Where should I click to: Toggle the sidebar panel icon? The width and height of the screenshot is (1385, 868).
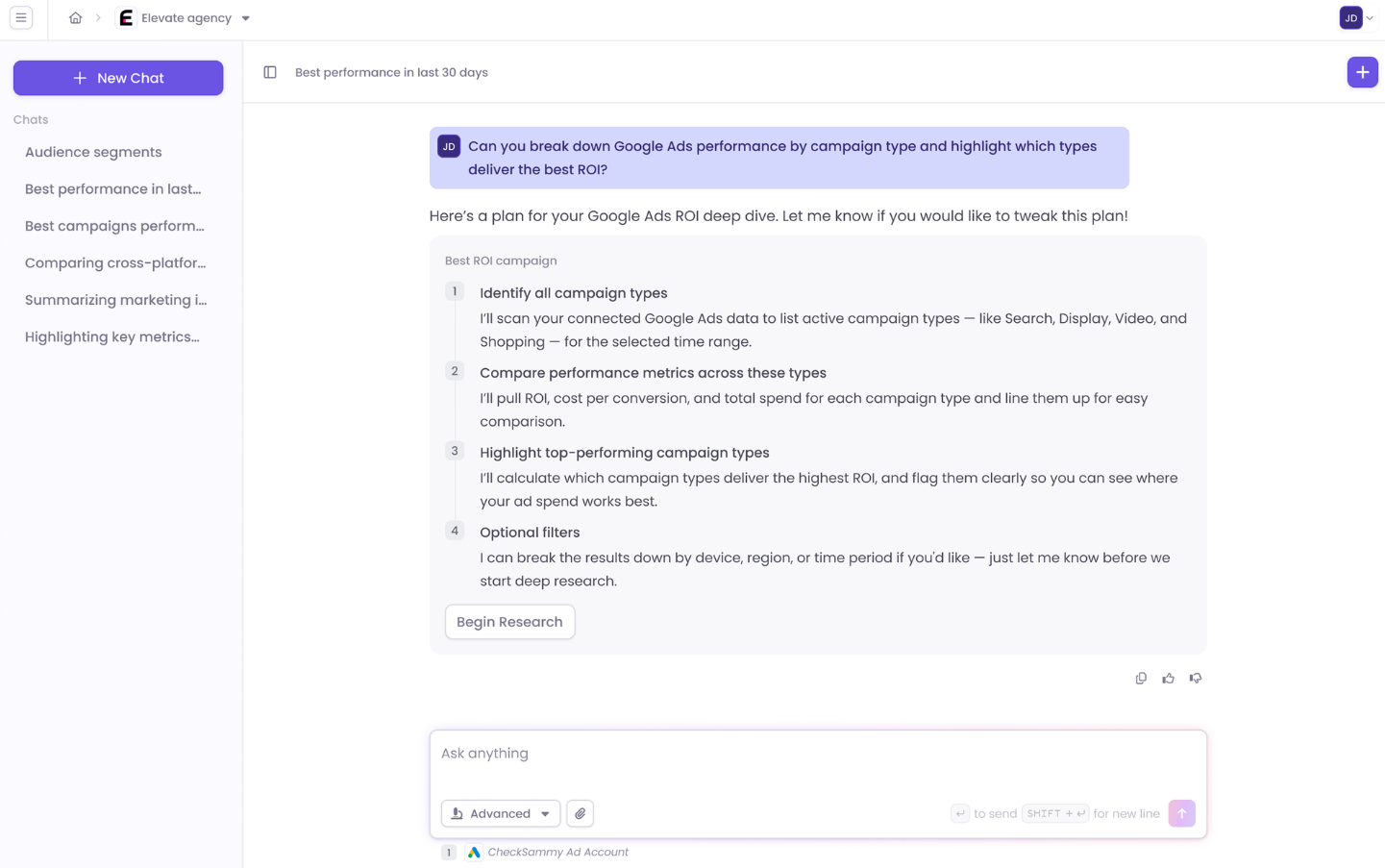point(270,72)
